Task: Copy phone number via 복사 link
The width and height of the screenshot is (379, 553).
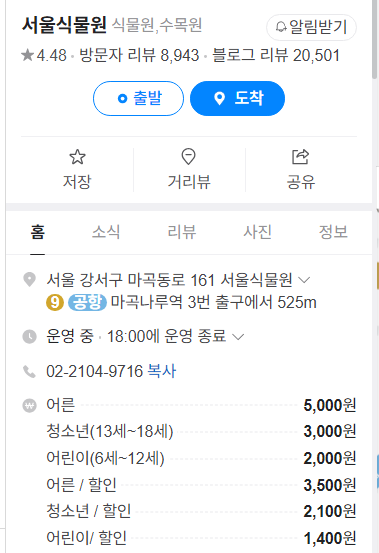Action: [161, 371]
